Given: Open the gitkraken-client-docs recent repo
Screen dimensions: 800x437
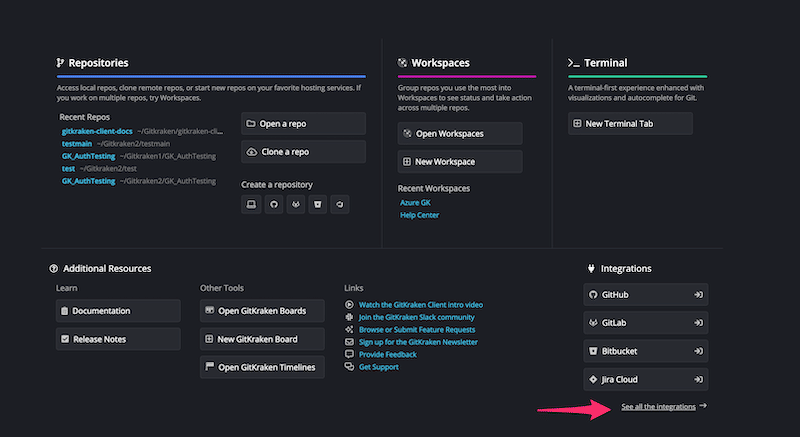Looking at the screenshot, I should 96,131.
